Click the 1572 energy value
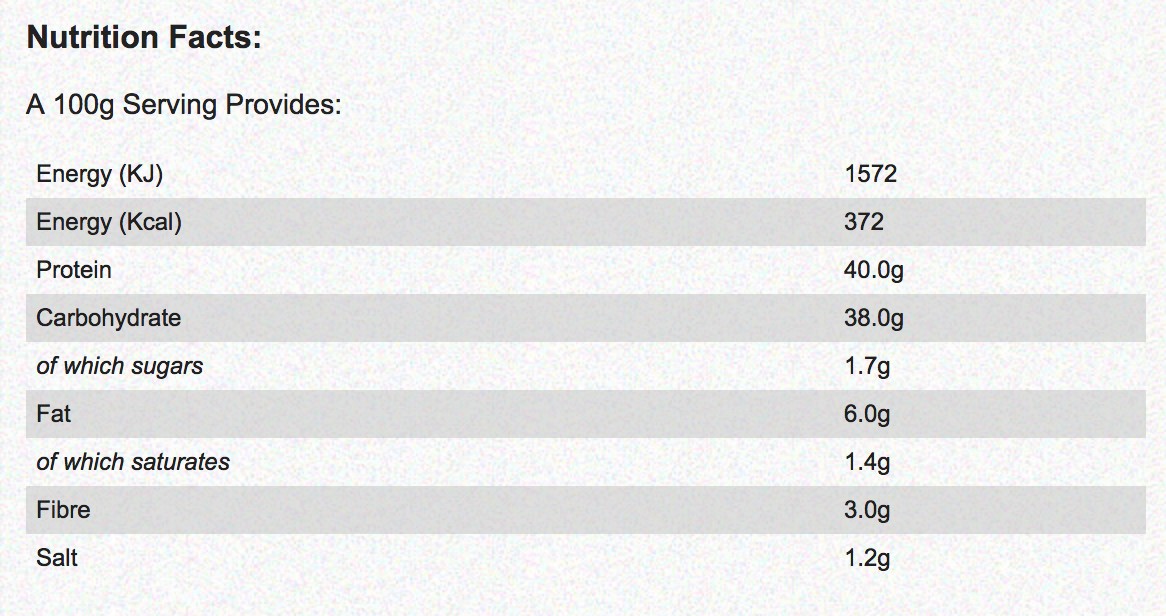 pos(870,174)
